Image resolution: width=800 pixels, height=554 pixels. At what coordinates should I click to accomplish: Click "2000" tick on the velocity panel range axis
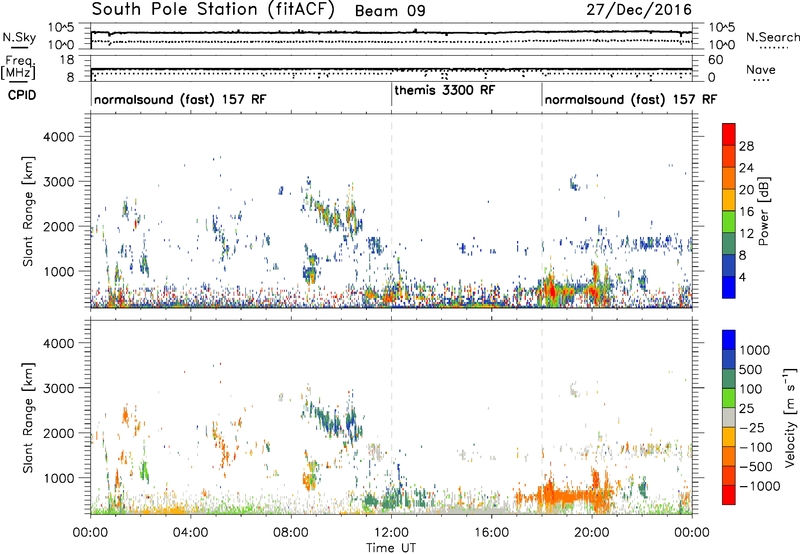pos(58,433)
